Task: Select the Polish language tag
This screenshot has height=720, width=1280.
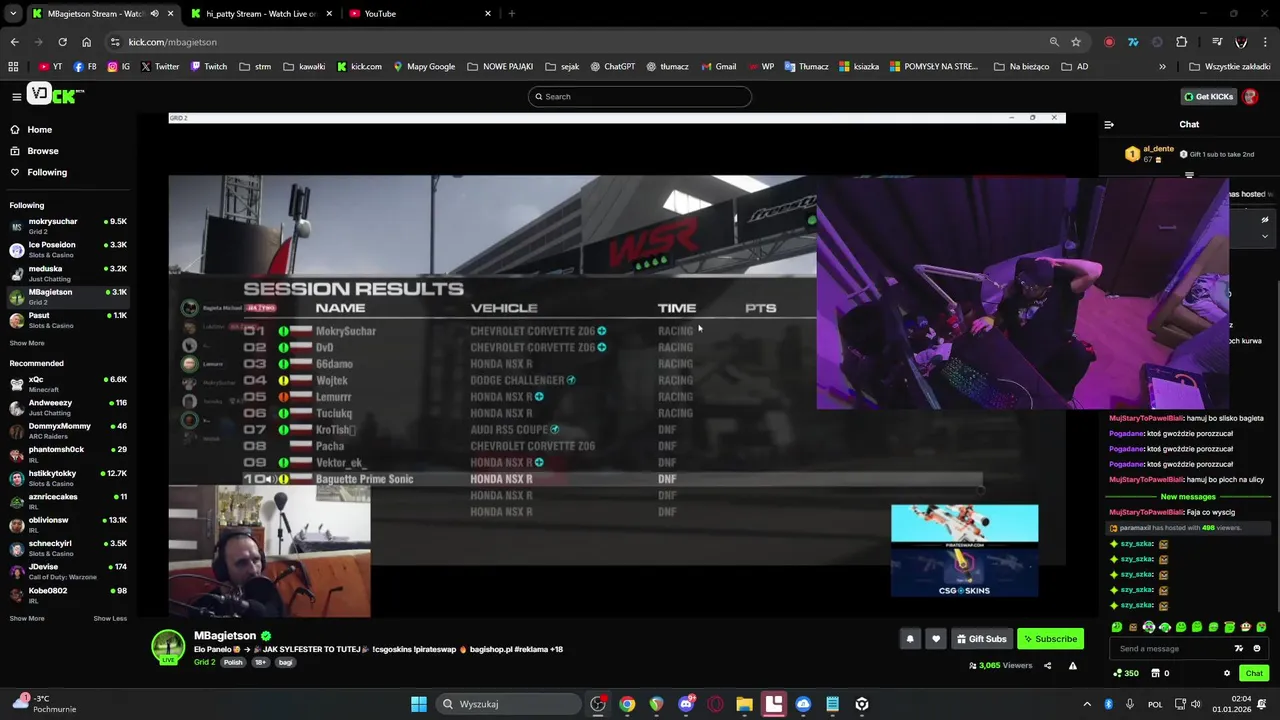Action: [x=233, y=662]
